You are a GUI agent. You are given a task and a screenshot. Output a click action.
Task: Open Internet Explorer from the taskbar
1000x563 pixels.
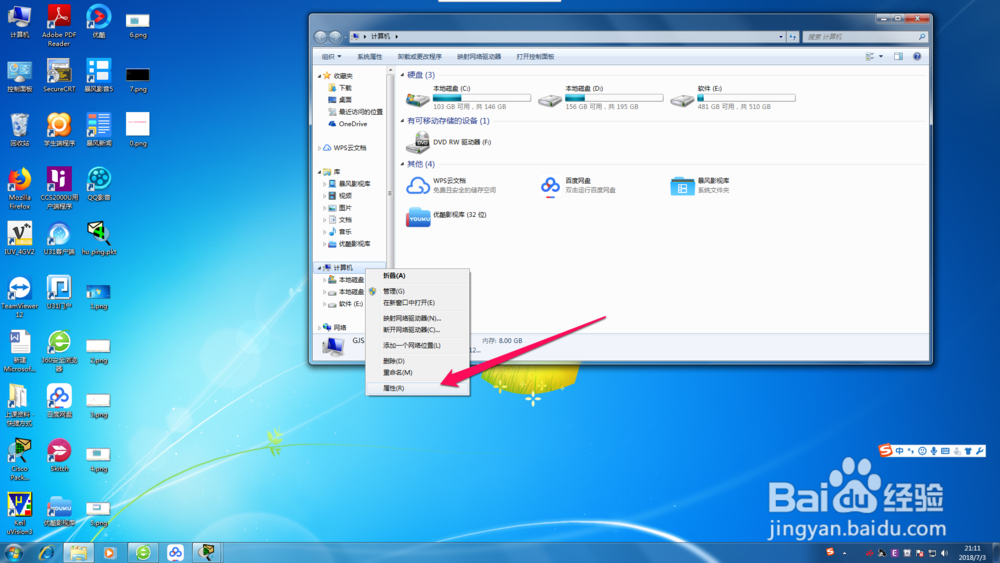(x=46, y=552)
